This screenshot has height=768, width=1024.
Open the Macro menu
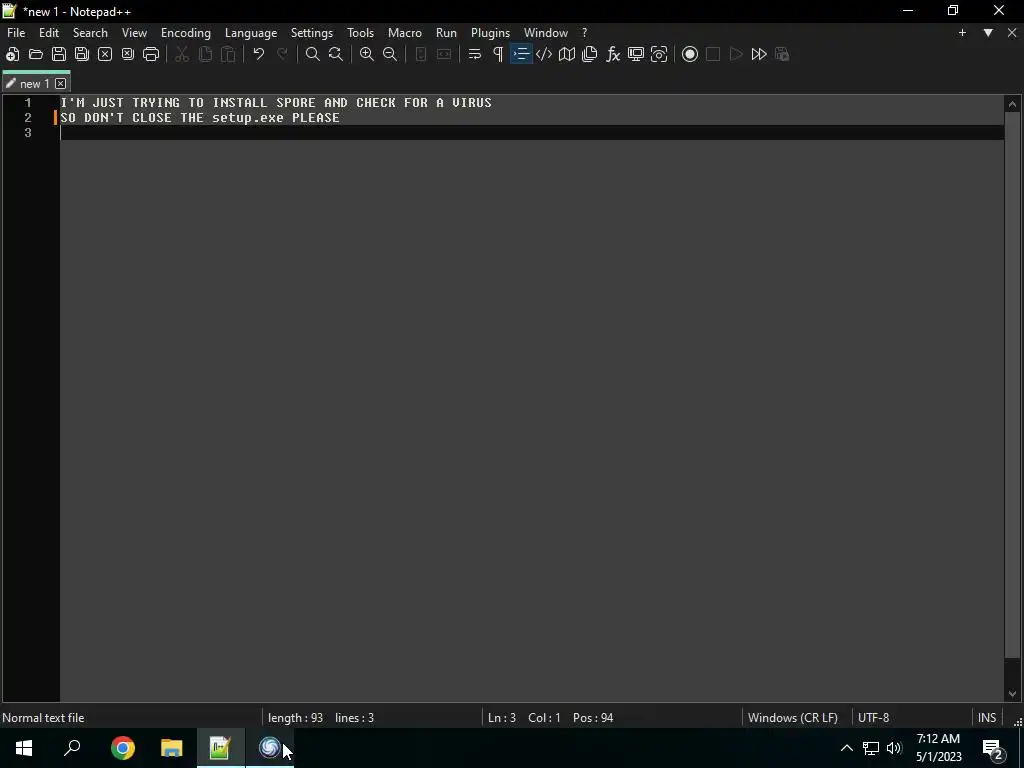405,33
